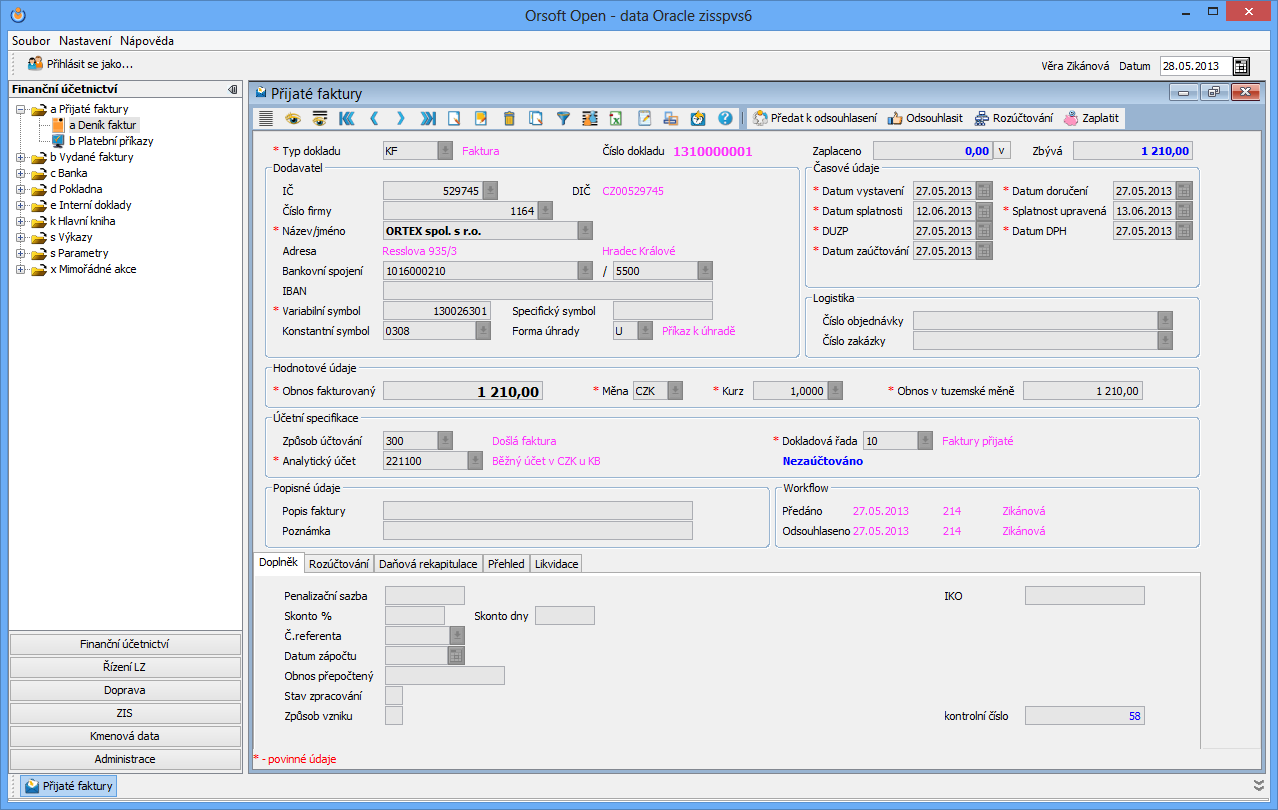The image size is (1278, 810).
Task: Open the Kmenová data module
Action: click(x=125, y=736)
